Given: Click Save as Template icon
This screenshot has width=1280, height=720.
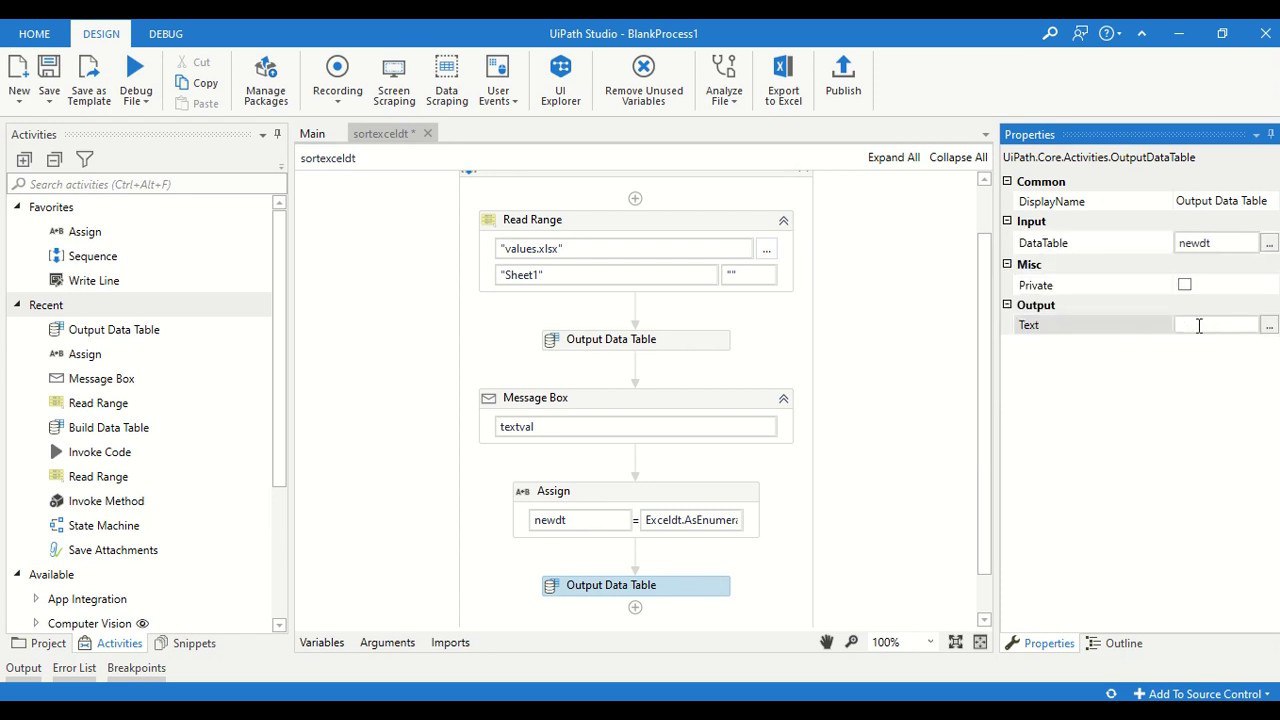Looking at the screenshot, I should (89, 67).
